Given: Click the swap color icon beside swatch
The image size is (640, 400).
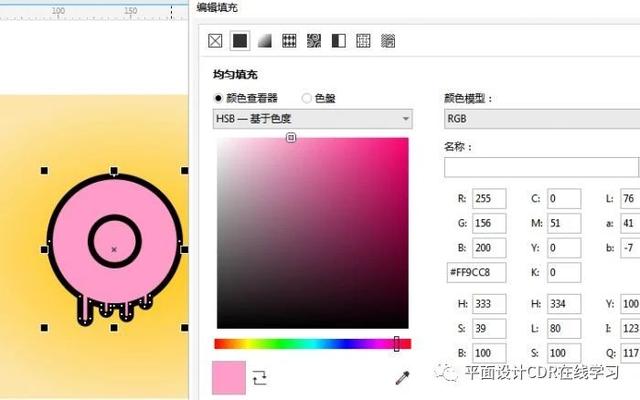Looking at the screenshot, I should click(260, 378).
